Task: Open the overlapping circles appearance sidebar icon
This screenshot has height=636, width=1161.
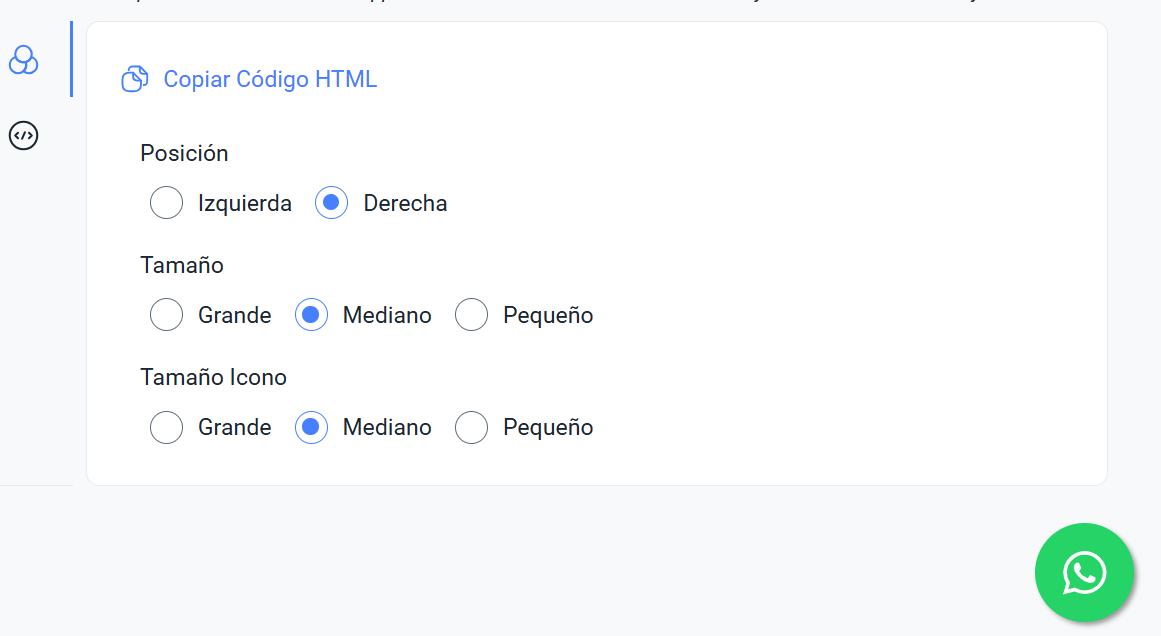Action: tap(23, 60)
